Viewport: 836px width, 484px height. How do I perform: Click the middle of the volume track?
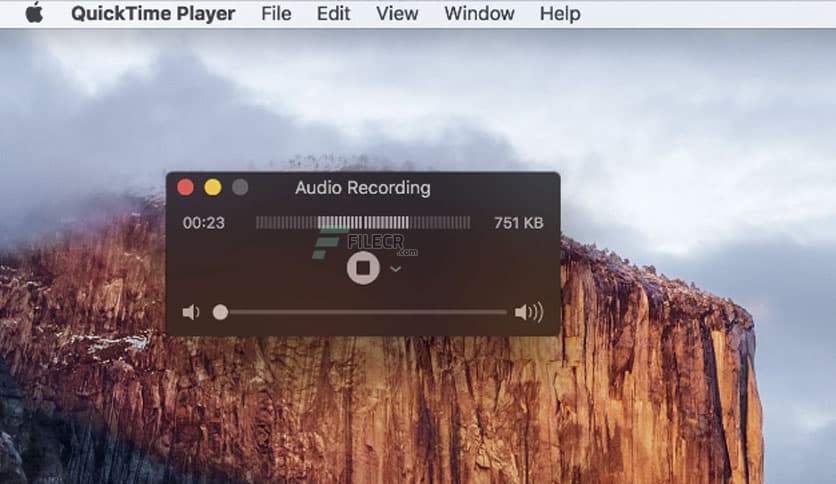[x=363, y=312]
